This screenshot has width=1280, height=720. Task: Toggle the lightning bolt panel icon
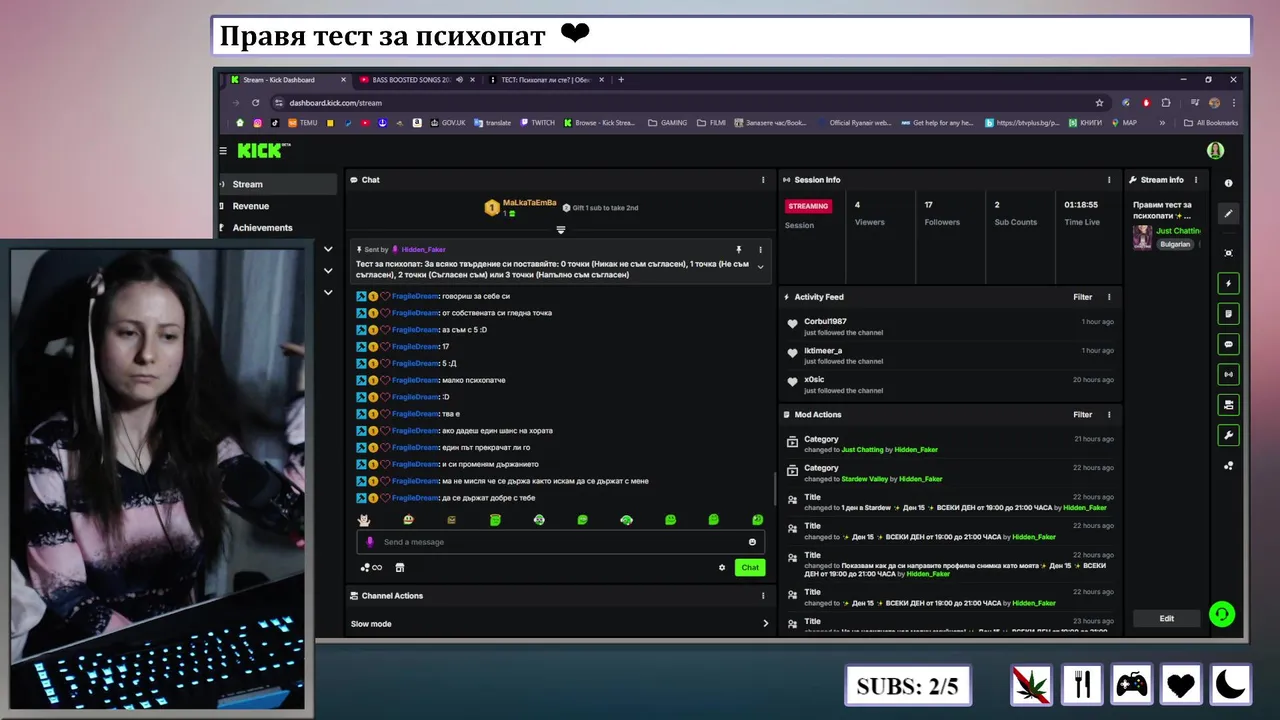click(x=1229, y=284)
